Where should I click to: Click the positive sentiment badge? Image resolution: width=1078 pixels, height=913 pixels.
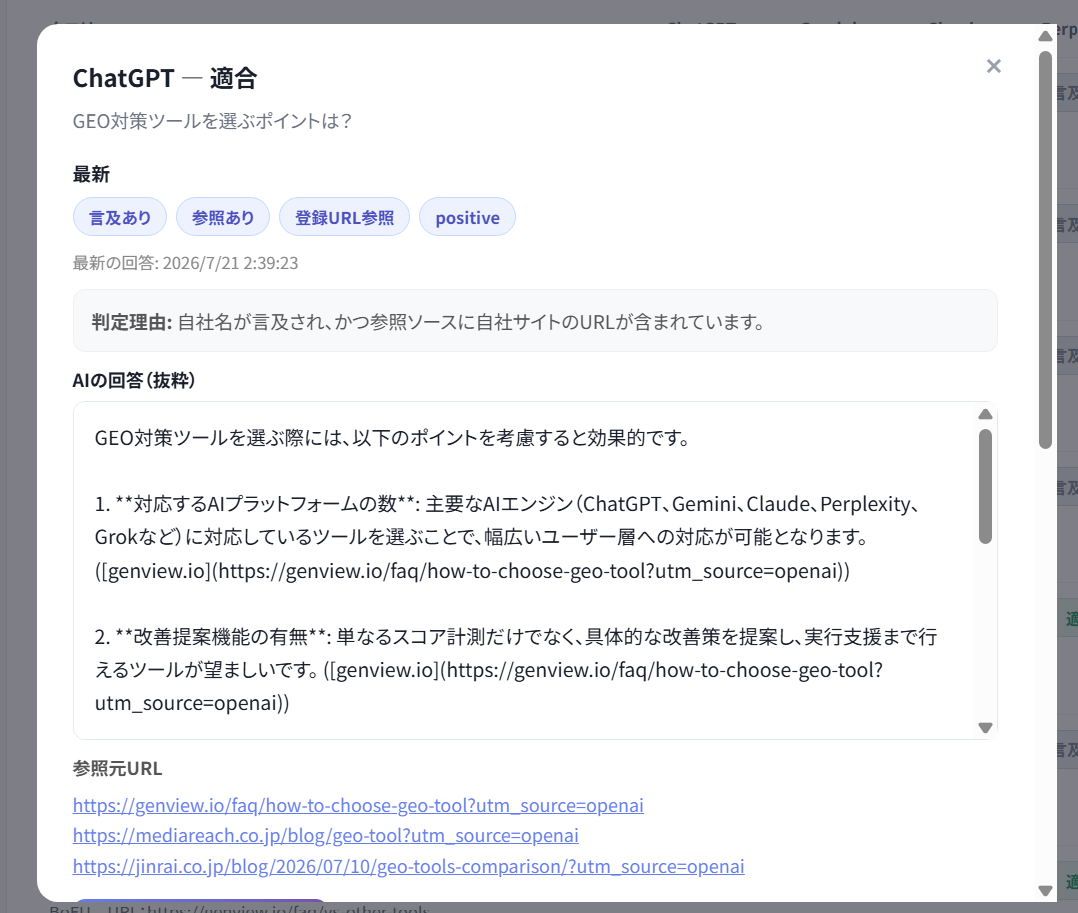pos(468,217)
